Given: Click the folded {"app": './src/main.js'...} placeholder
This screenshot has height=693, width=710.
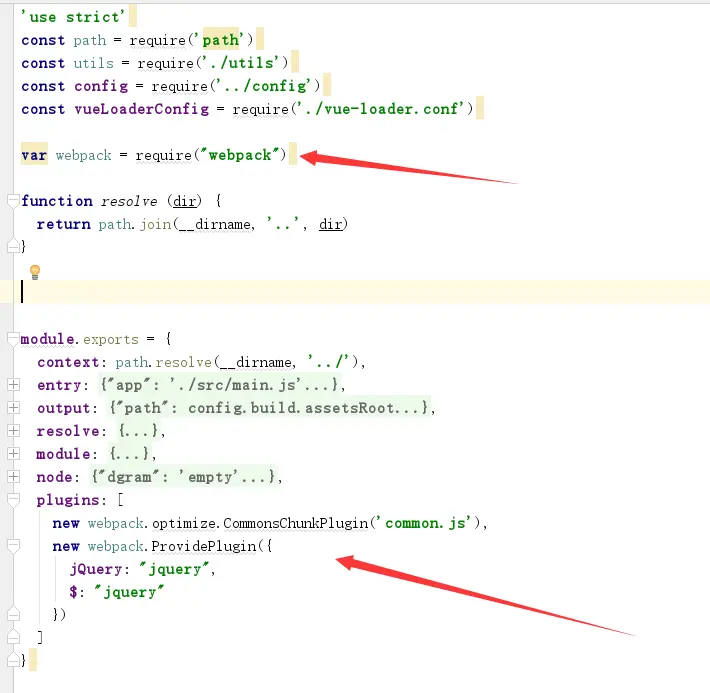Looking at the screenshot, I should click(x=220, y=385).
